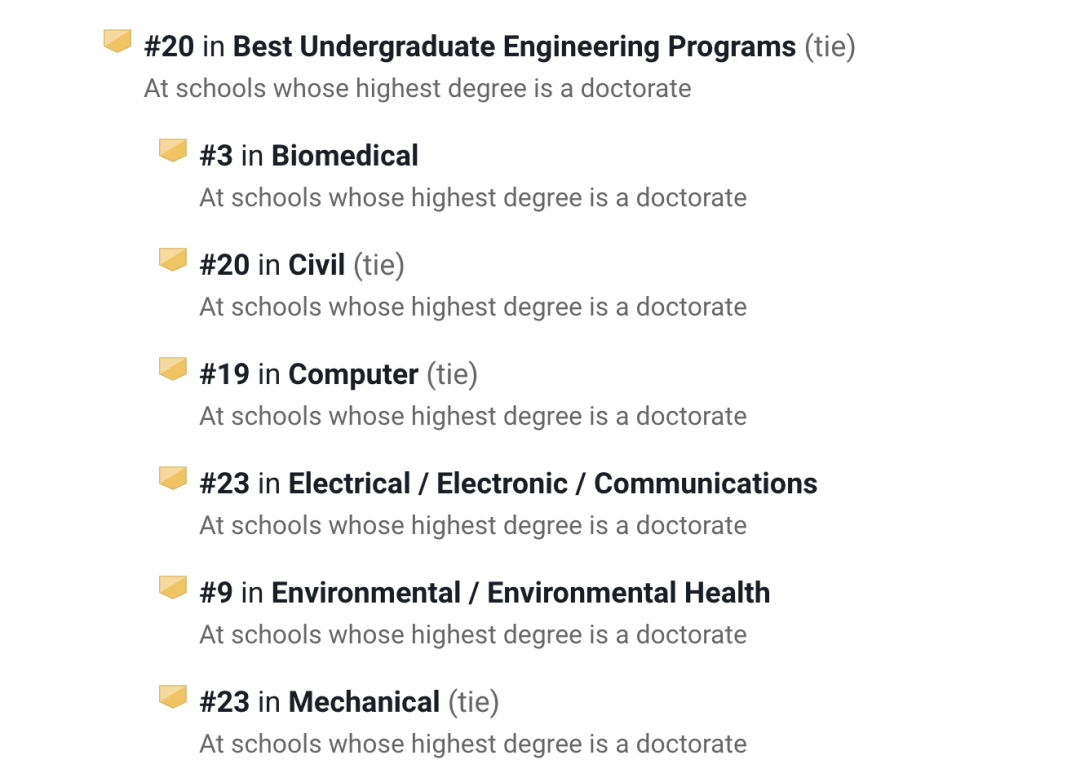Viewport: 1080px width, 773px height.
Task: Click the #20 rank for Civil
Action: [x=224, y=265]
